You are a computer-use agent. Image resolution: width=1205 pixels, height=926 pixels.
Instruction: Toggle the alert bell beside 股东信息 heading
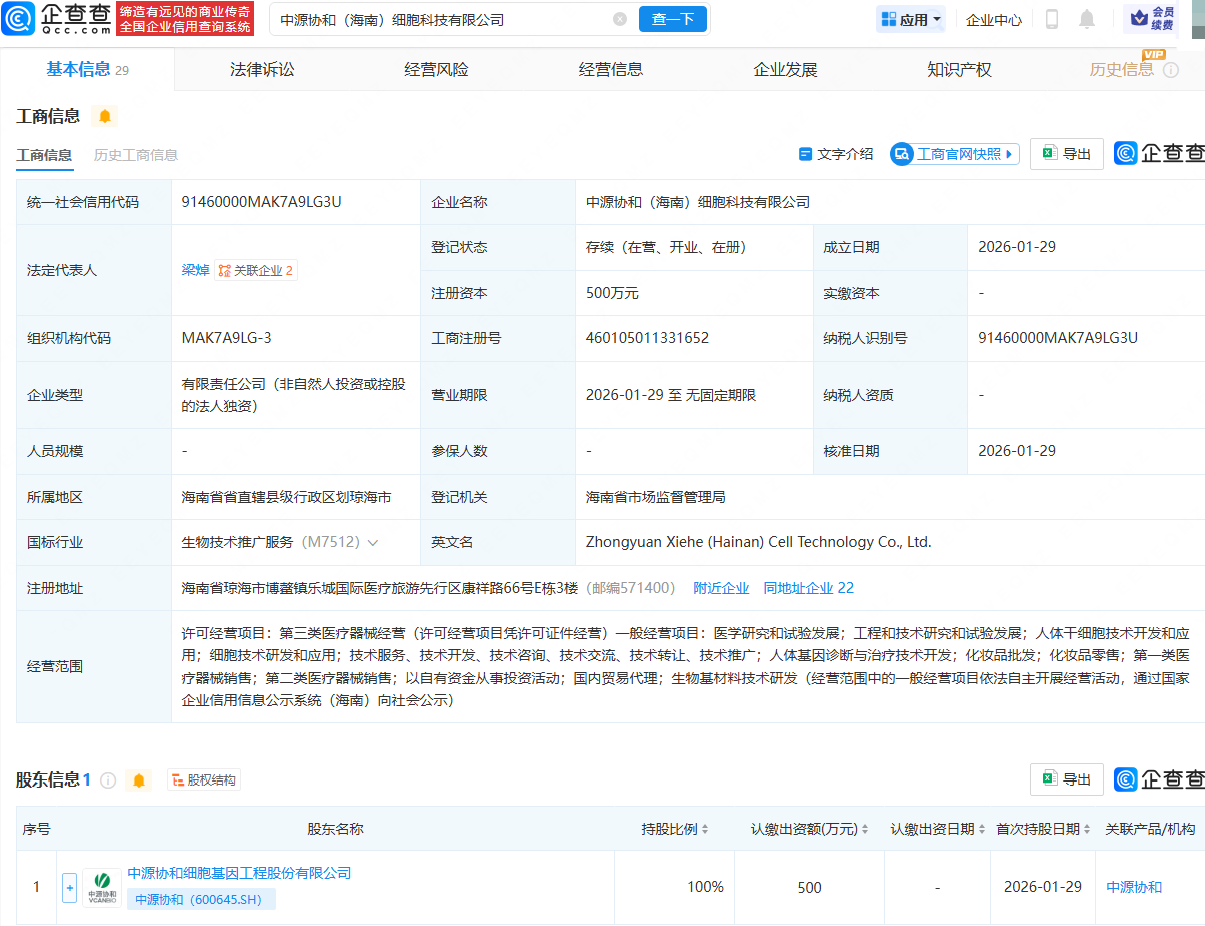139,779
